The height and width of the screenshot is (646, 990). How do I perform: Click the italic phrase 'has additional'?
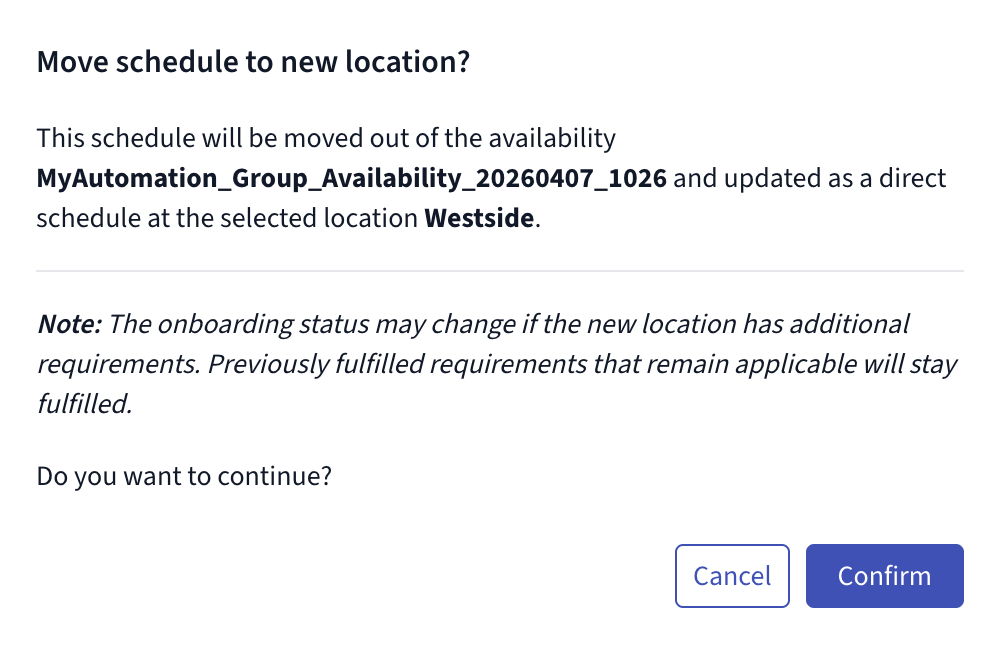coord(826,324)
